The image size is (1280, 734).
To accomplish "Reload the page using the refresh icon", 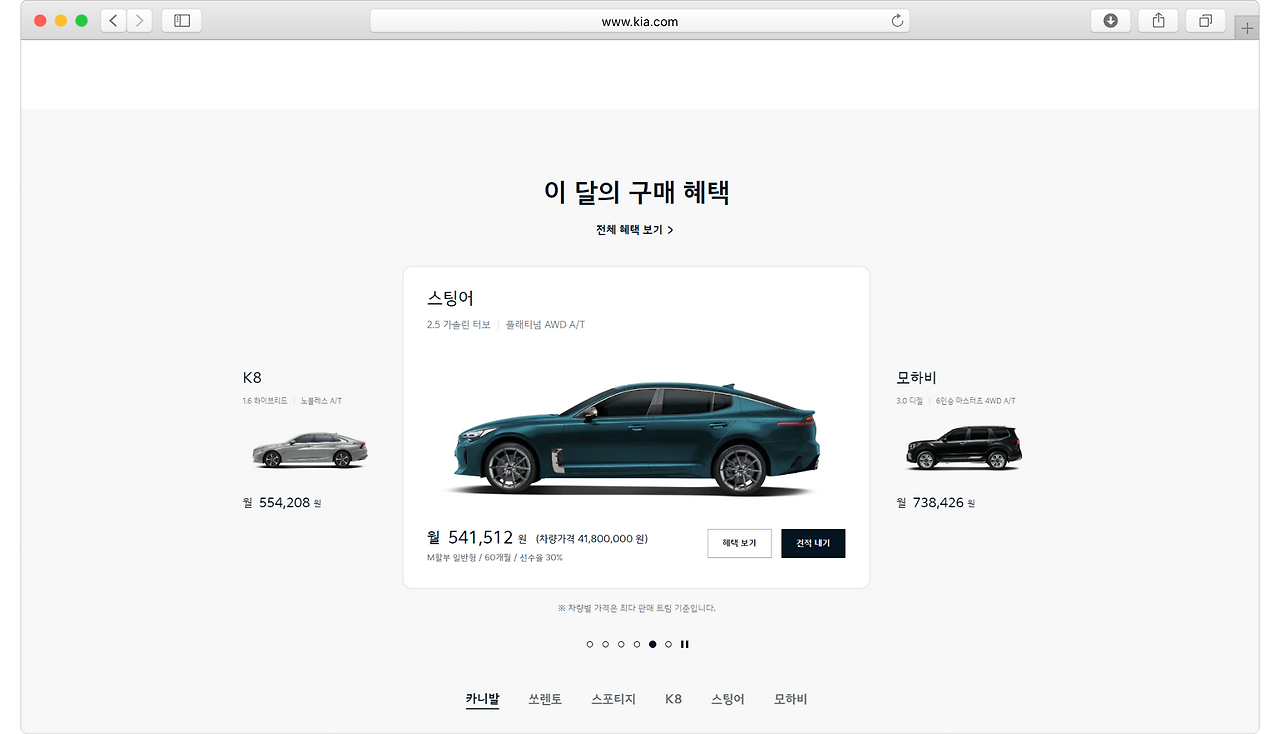I will (x=897, y=21).
